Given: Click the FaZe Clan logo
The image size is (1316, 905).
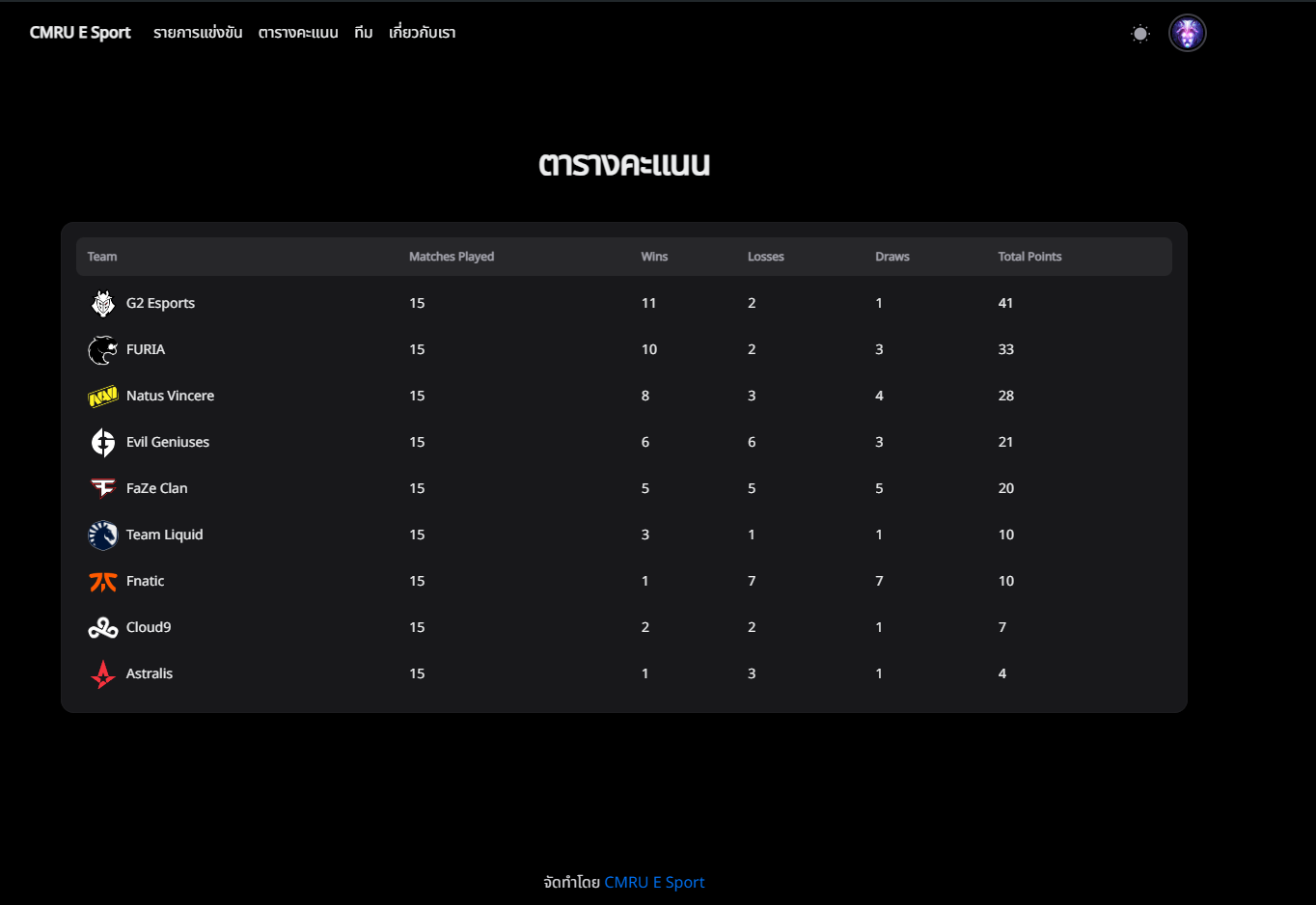Looking at the screenshot, I should click(x=103, y=488).
